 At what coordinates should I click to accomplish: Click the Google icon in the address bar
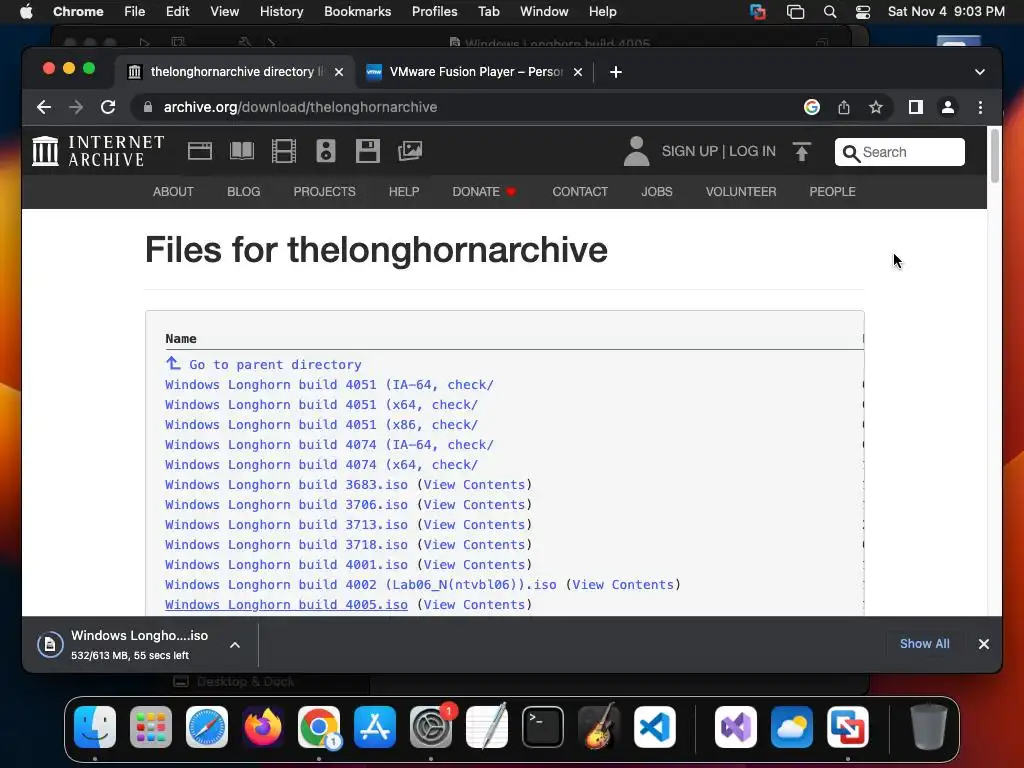(812, 107)
